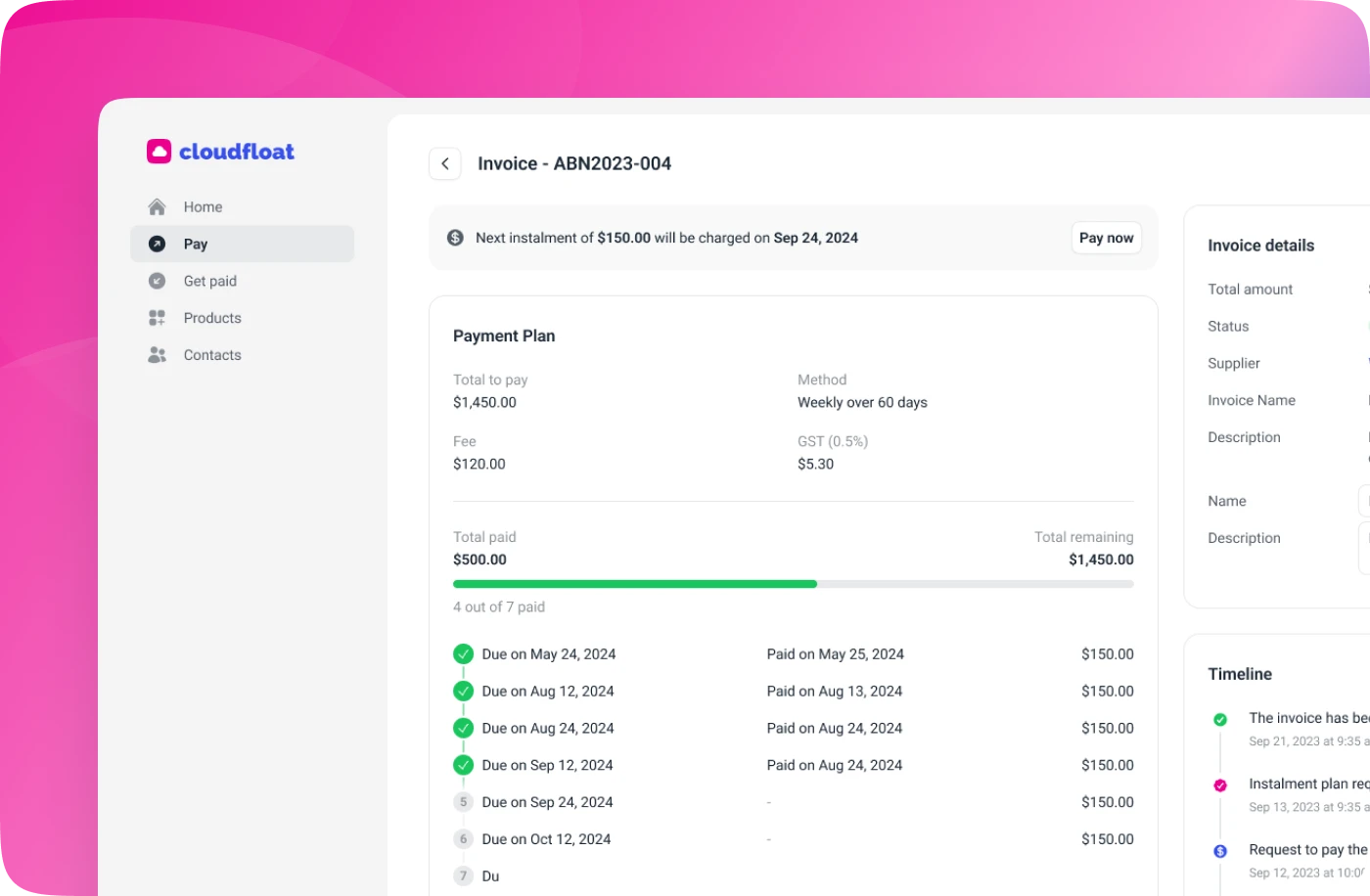Click the green payment progress bar
This screenshot has width=1370, height=896.
634,584
